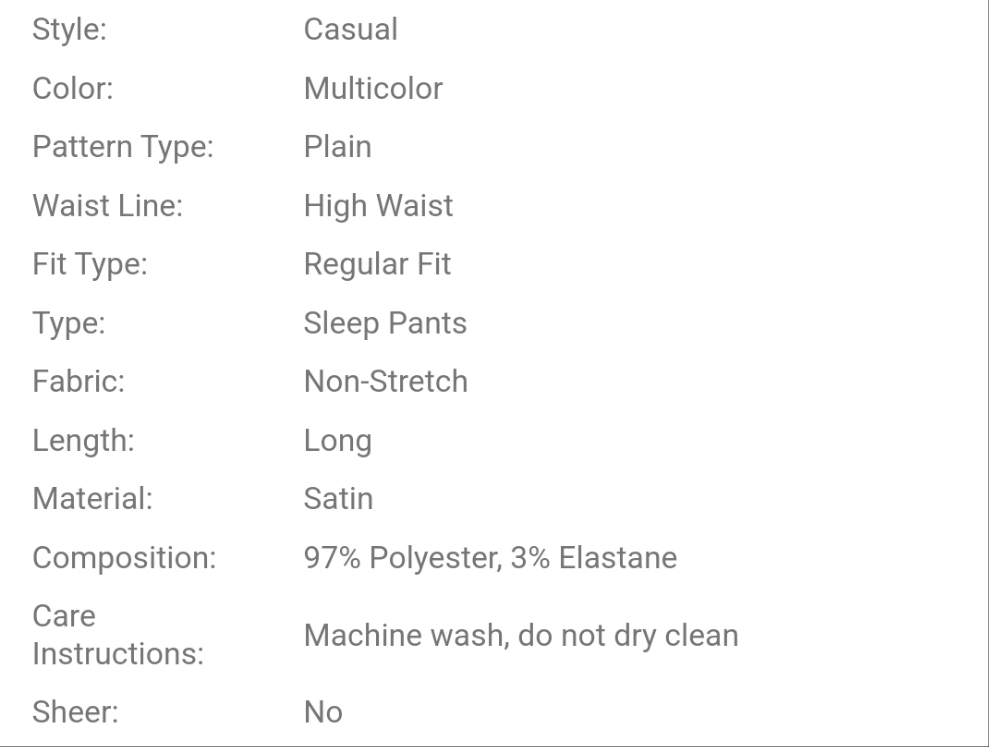989x747 pixels.
Task: Select the "Non-Stretch" fabric value
Action: (385, 381)
